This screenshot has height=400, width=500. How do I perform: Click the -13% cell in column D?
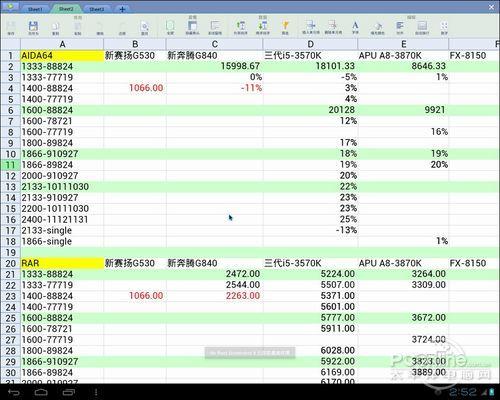310,230
